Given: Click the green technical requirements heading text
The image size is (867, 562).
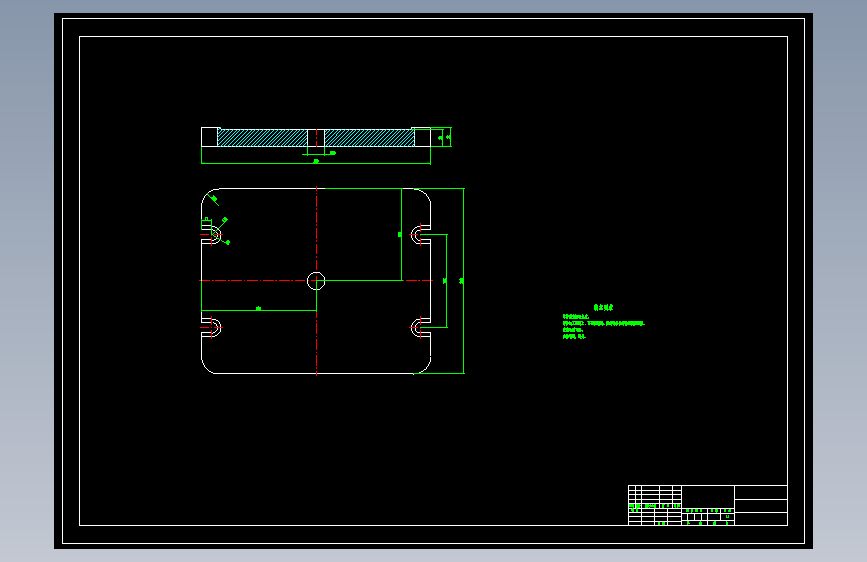Looking at the screenshot, I should click(x=603, y=307).
